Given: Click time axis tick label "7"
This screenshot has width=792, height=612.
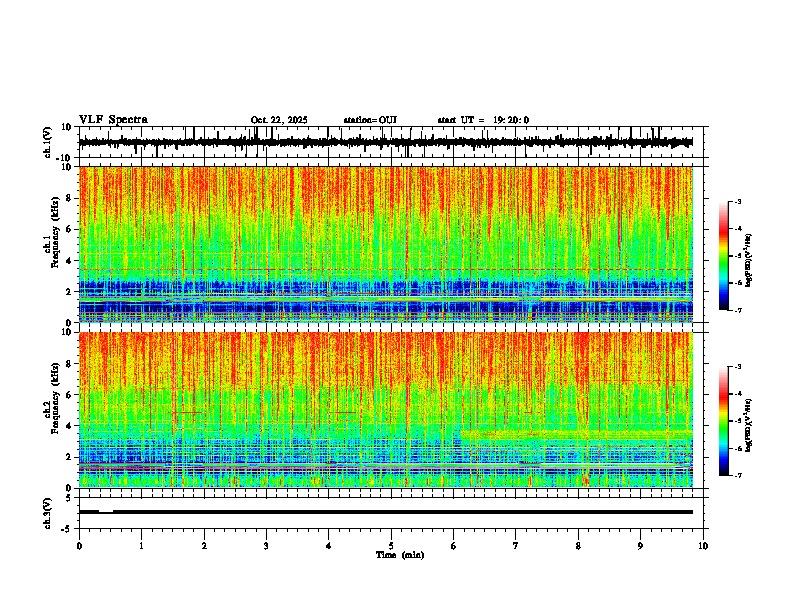Looking at the screenshot, I should (516, 546).
